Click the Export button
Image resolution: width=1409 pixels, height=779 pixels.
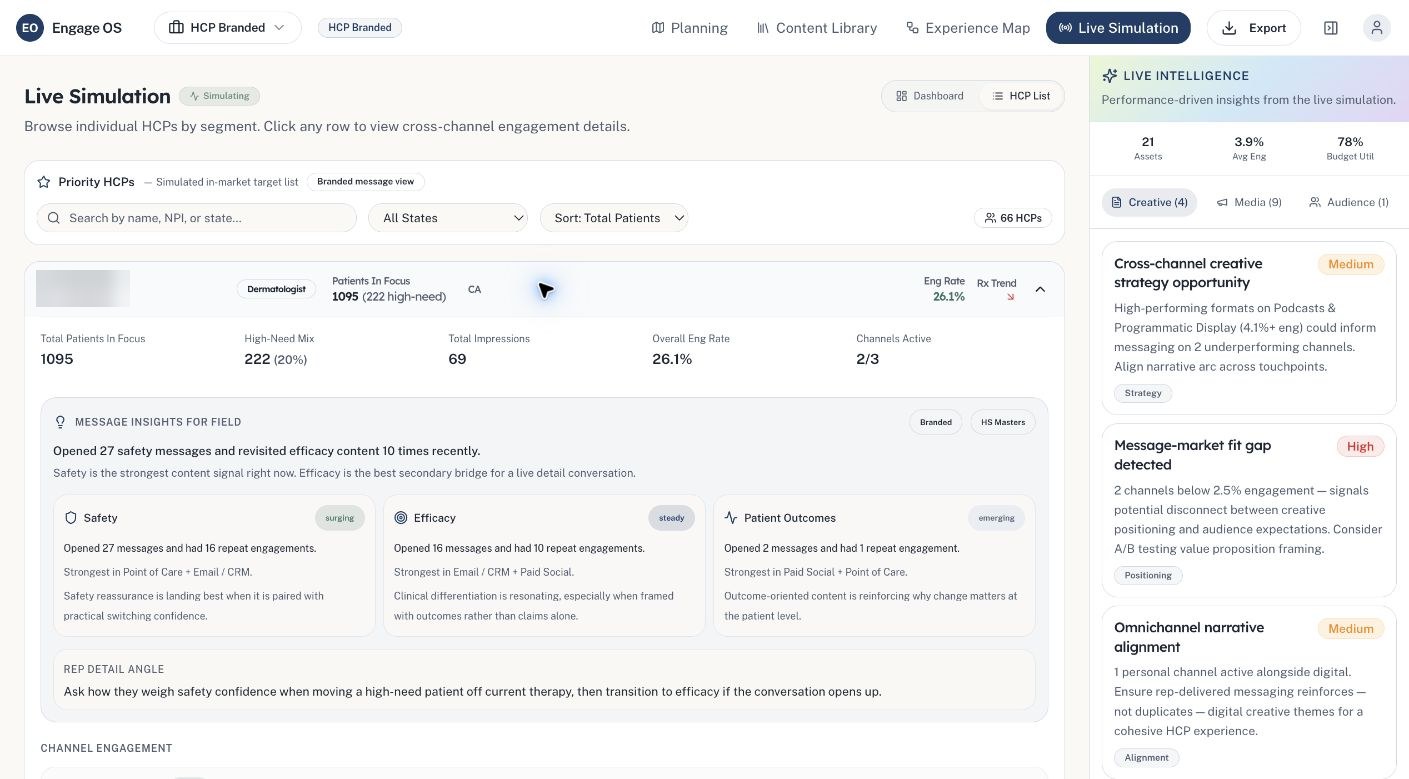click(1254, 28)
